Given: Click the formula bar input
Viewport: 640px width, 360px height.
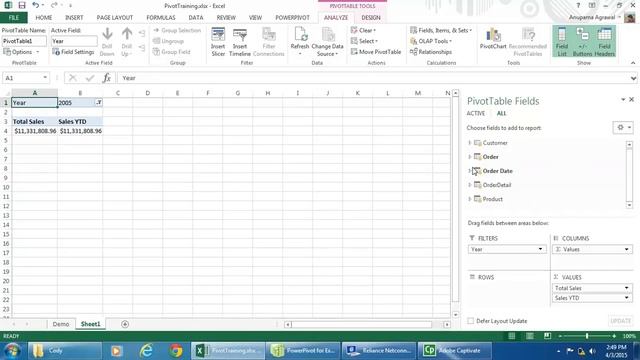Looking at the screenshot, I should pyautogui.click(x=373, y=78).
